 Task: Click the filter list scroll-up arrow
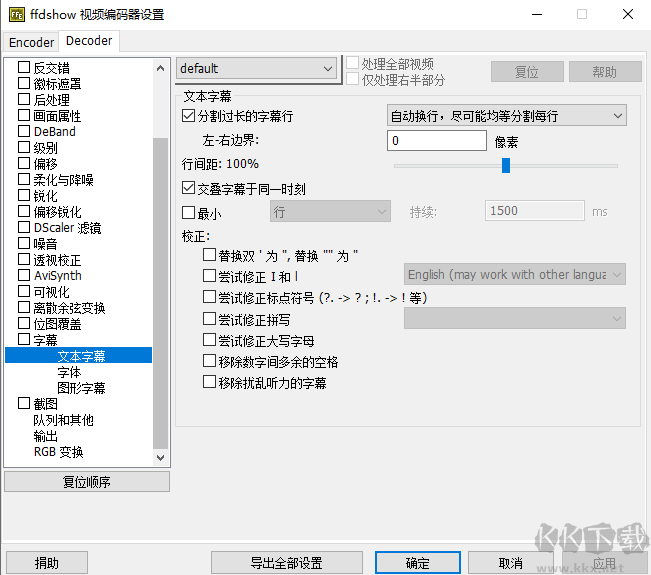tap(161, 68)
